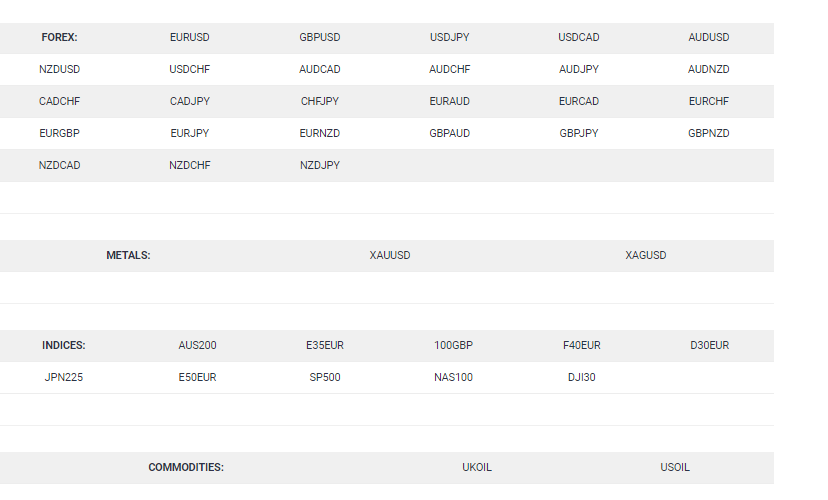Select the AUDUSD currency pair
This screenshot has width=828, height=500.
(x=709, y=37)
